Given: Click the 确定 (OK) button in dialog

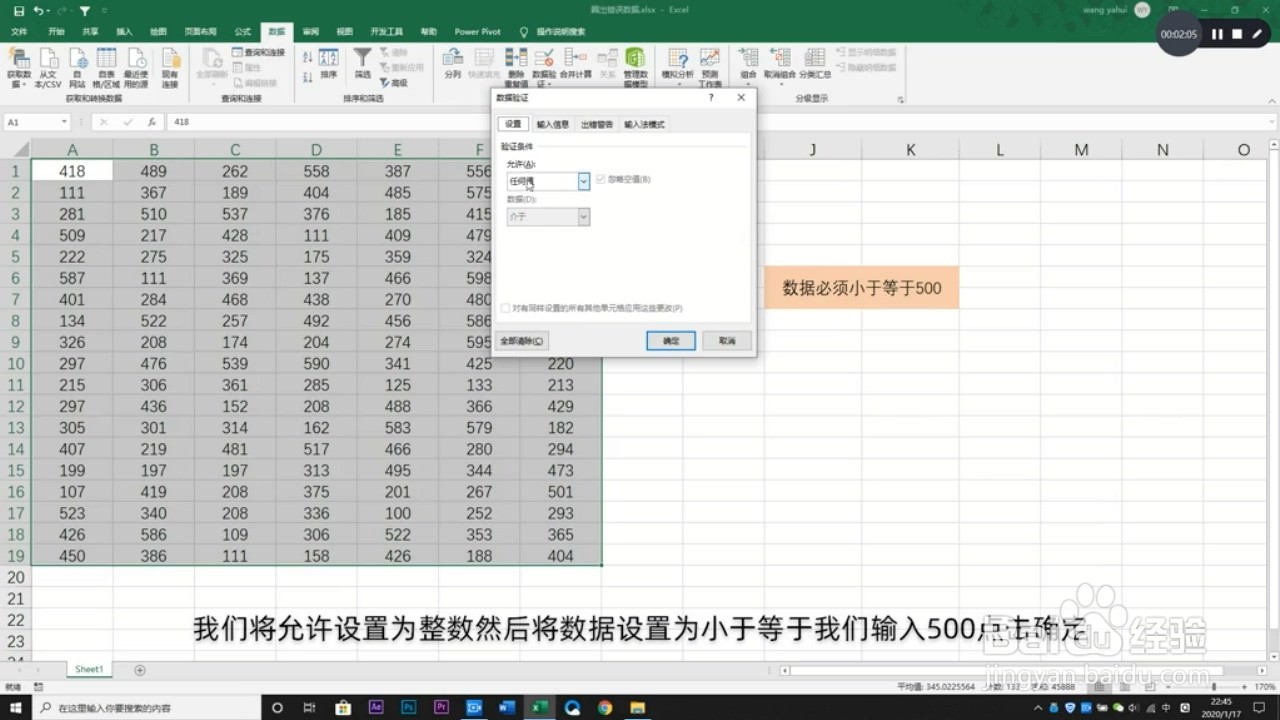Looking at the screenshot, I should tap(670, 341).
